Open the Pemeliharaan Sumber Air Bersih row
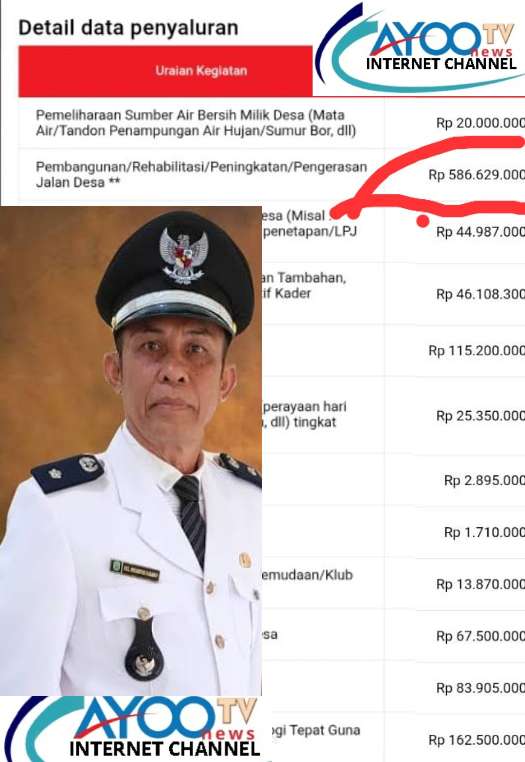The width and height of the screenshot is (525, 762). point(196,122)
